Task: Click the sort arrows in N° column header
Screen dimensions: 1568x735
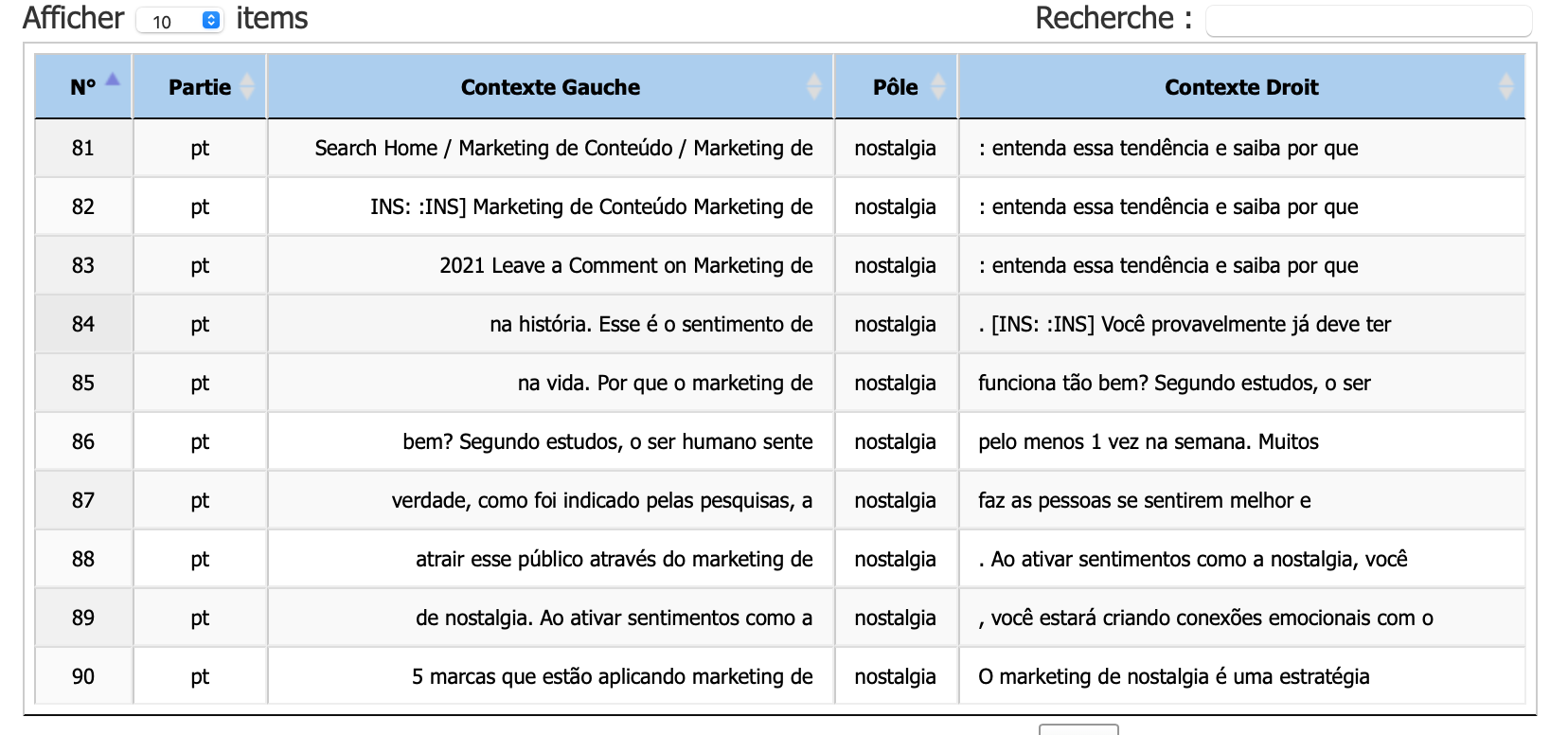Action: coord(113,81)
